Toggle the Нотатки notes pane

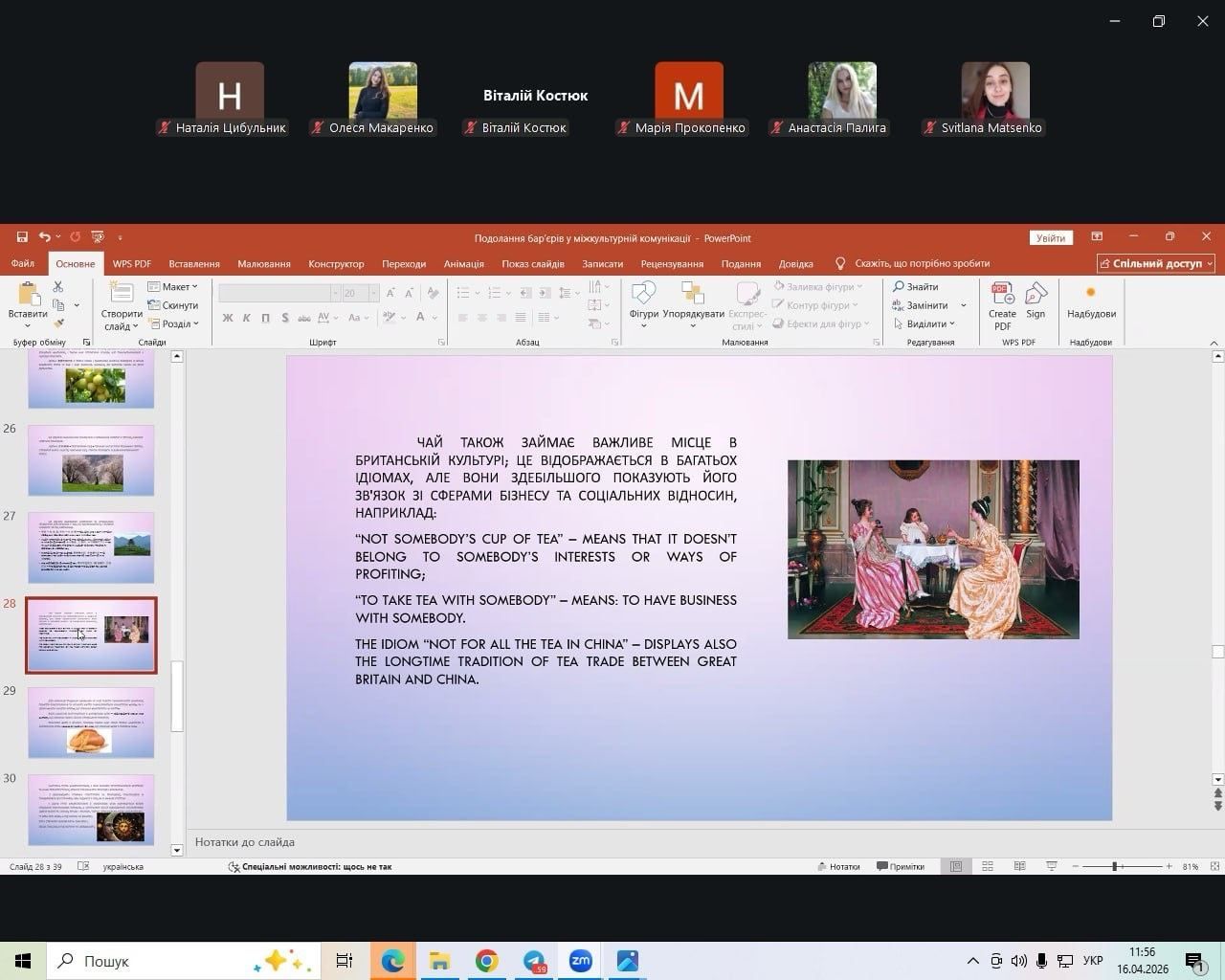pyautogui.click(x=838, y=866)
